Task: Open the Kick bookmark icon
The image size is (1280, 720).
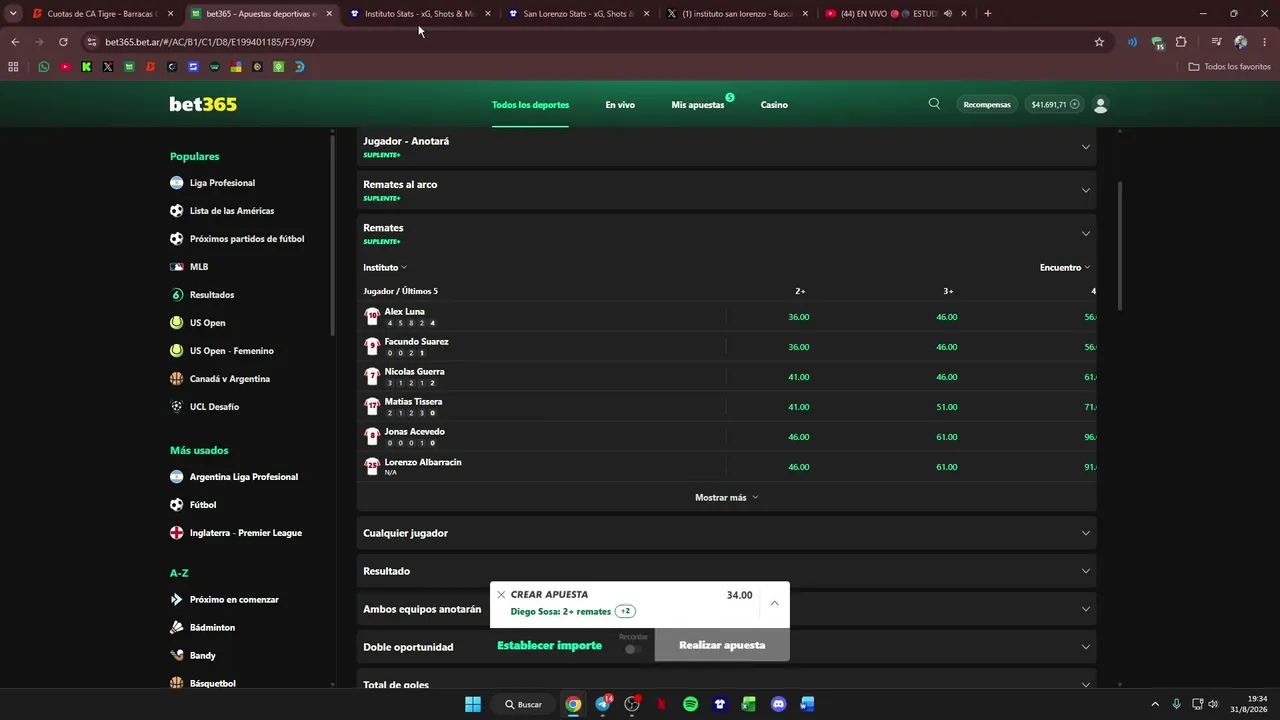Action: [86, 67]
